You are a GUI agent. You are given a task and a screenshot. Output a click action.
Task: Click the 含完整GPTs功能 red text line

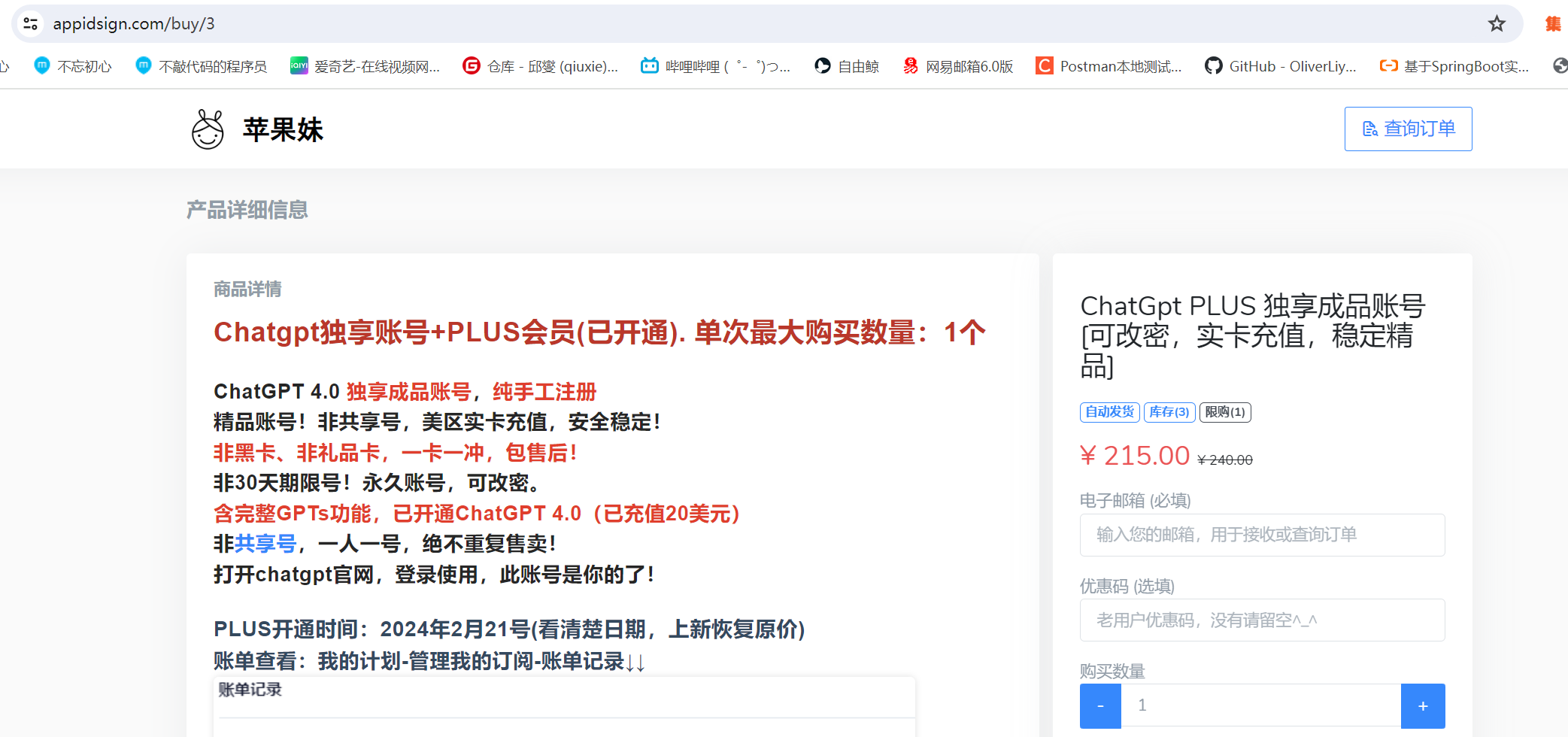[477, 514]
